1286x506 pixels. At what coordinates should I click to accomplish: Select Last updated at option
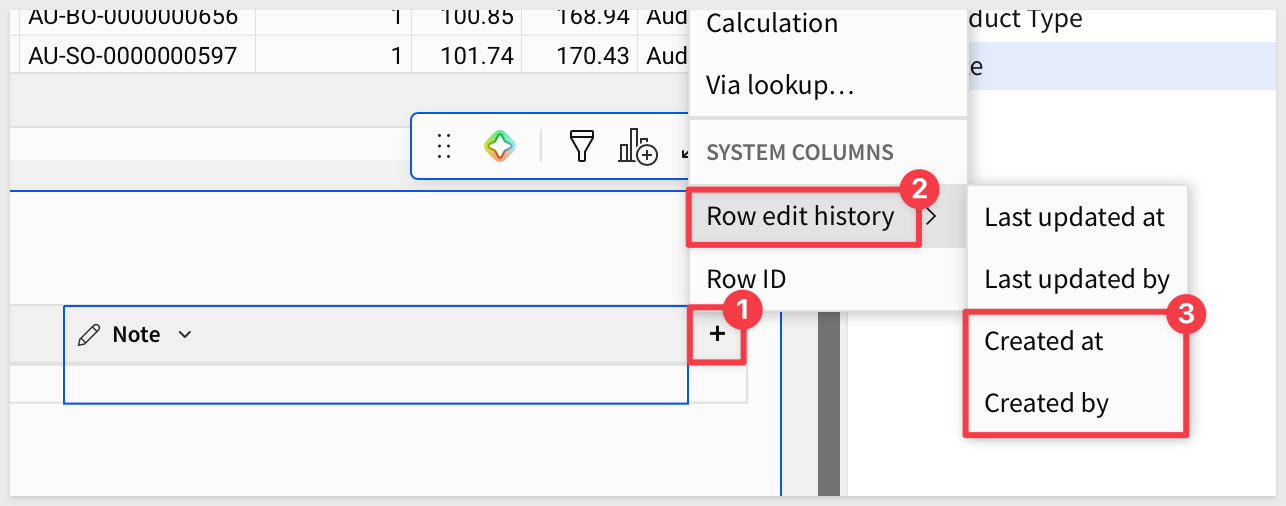1076,217
